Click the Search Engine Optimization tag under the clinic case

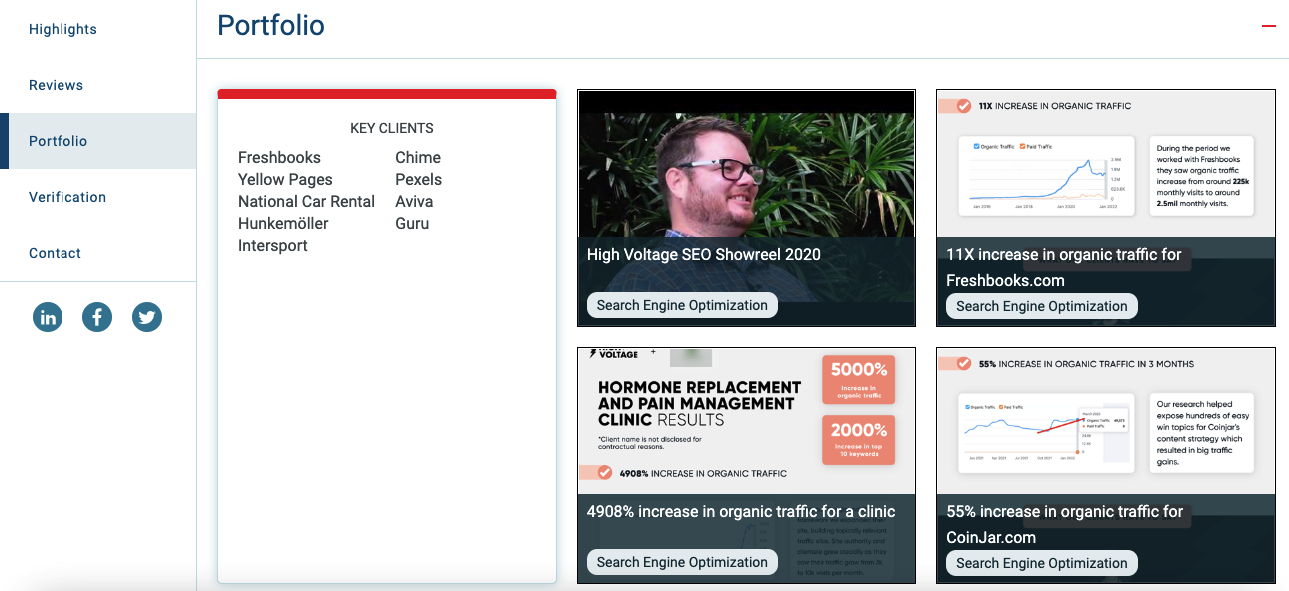tap(682, 562)
